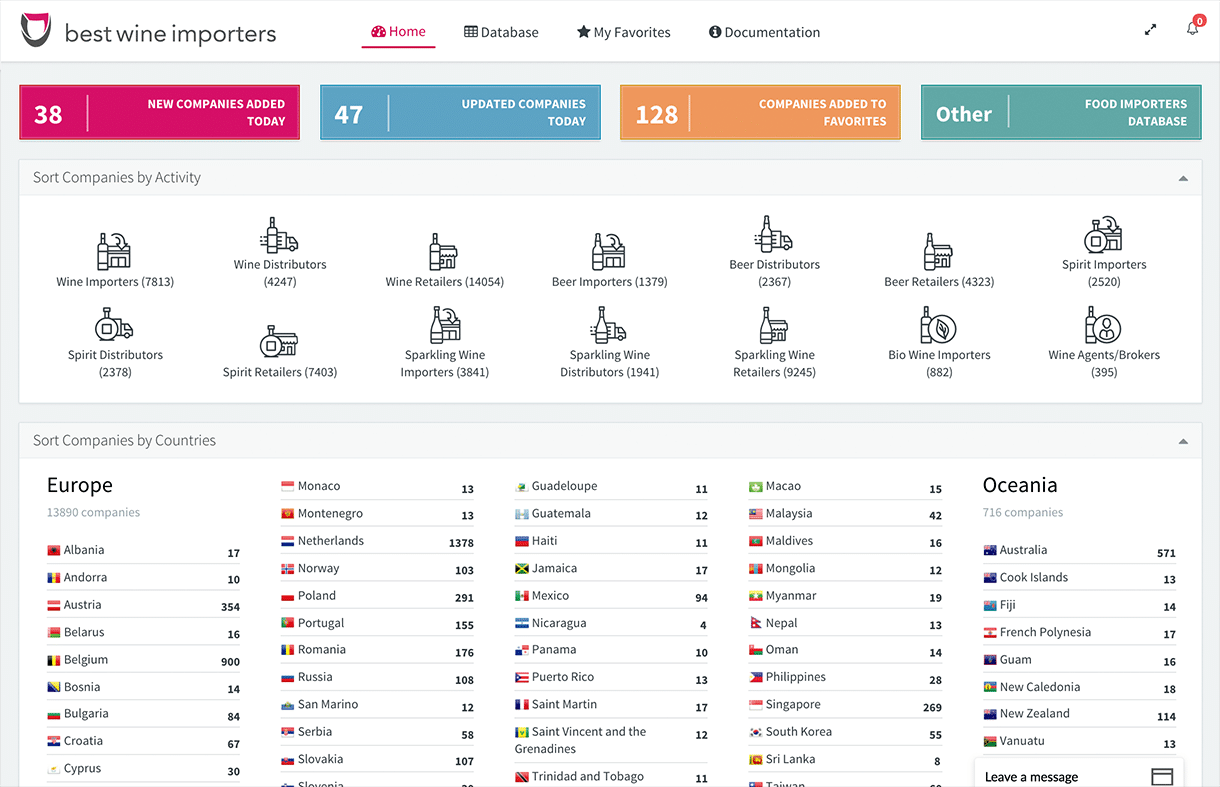Viewport: 1220px width, 787px height.
Task: Click the best wine importers logo
Action: point(148,32)
